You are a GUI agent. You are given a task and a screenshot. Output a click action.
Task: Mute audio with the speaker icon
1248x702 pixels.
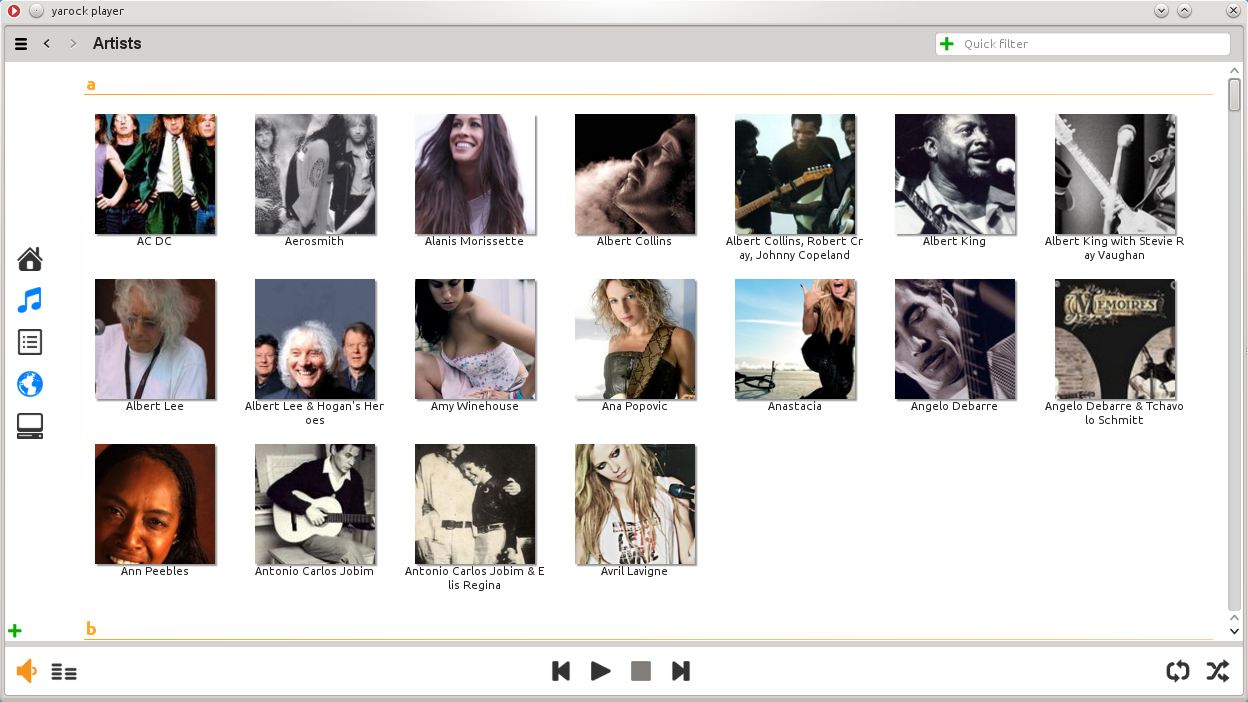pyautogui.click(x=27, y=672)
